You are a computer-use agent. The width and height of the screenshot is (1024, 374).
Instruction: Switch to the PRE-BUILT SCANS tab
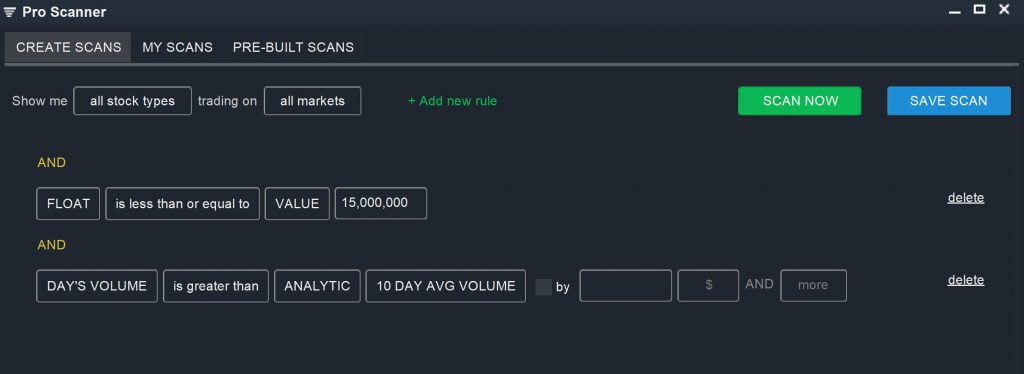coord(293,48)
